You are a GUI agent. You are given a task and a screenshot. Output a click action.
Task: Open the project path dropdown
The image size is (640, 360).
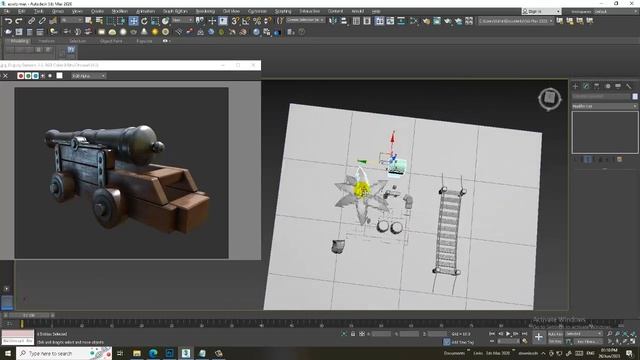coord(516,20)
